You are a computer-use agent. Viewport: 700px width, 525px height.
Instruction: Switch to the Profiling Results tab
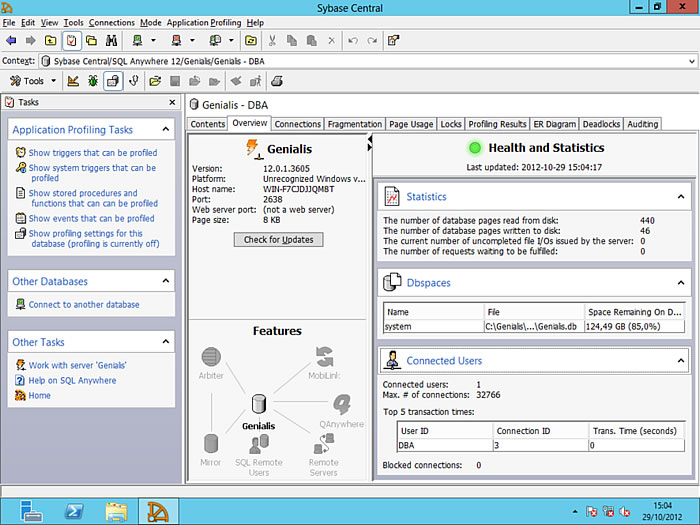coord(497,124)
